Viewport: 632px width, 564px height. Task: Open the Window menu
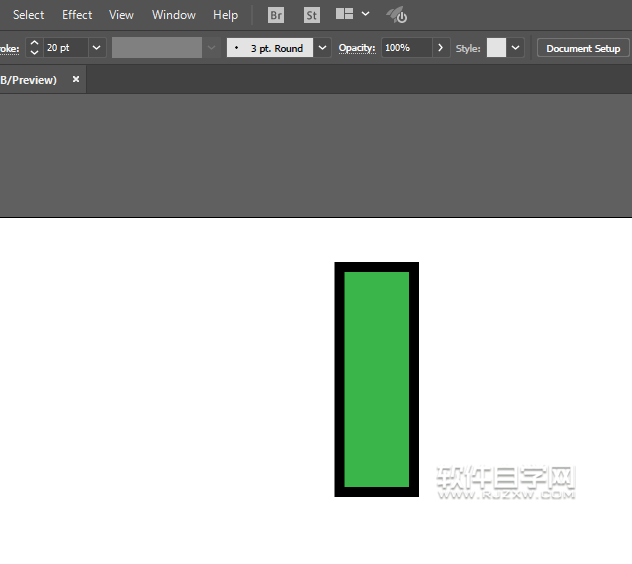pyautogui.click(x=174, y=15)
